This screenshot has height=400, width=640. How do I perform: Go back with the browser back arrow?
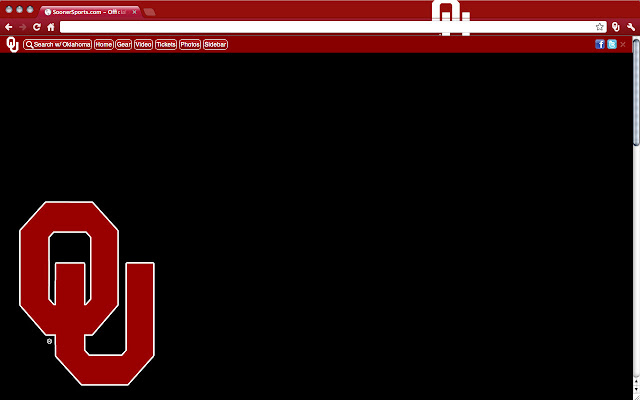[9, 27]
